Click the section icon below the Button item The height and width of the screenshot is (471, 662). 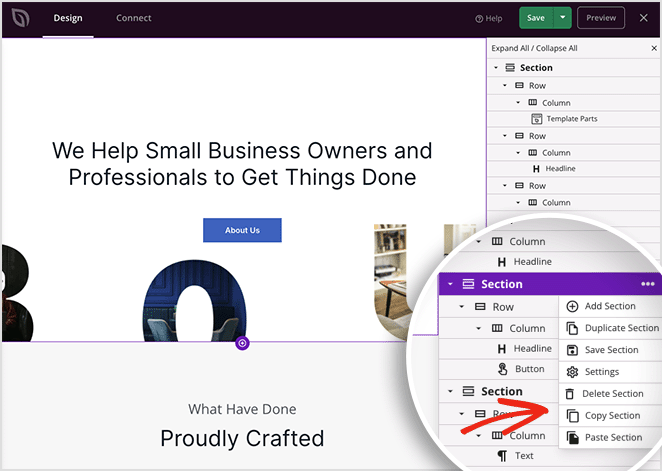pos(468,391)
